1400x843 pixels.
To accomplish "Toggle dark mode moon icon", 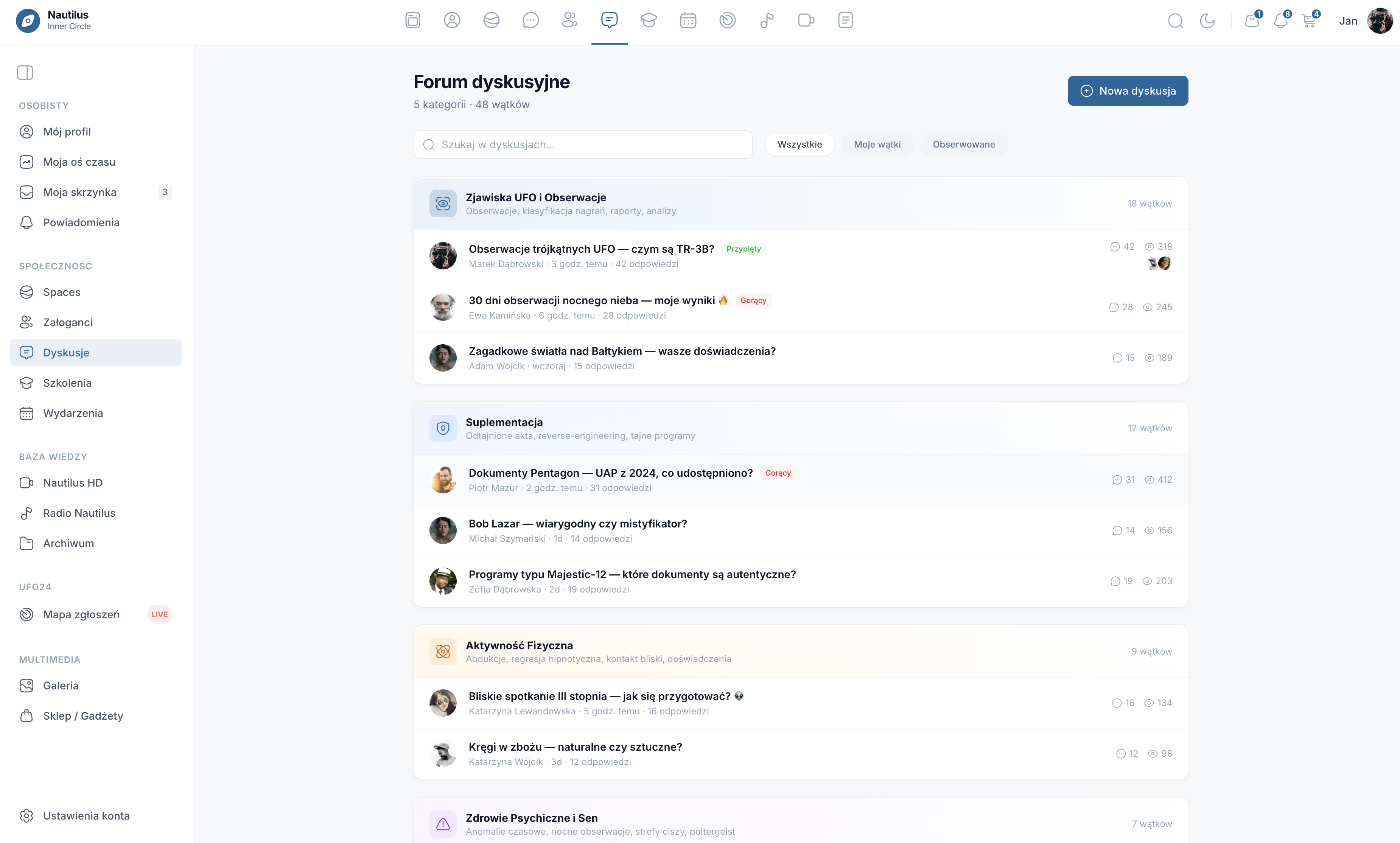I will pyautogui.click(x=1207, y=21).
